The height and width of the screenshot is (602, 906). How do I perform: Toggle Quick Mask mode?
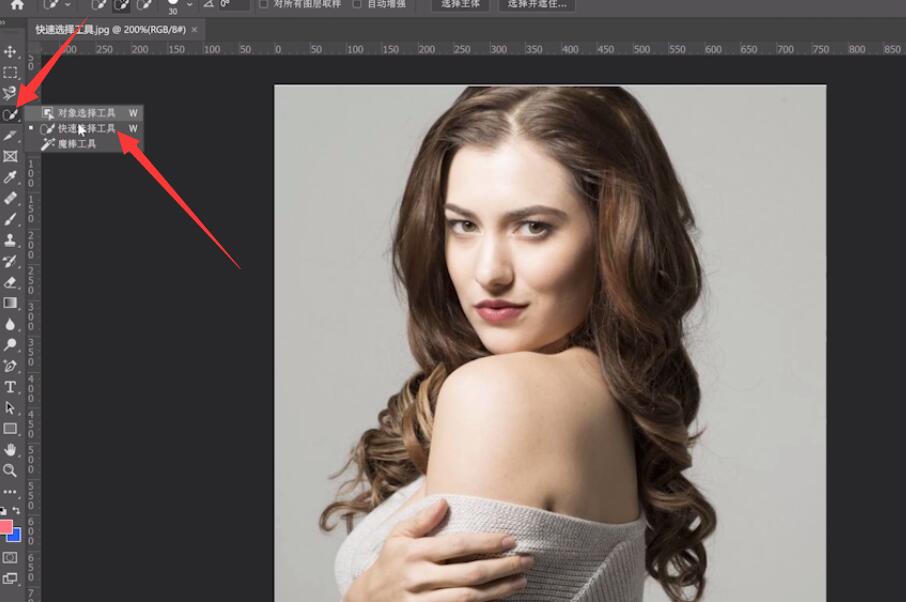click(x=10, y=558)
